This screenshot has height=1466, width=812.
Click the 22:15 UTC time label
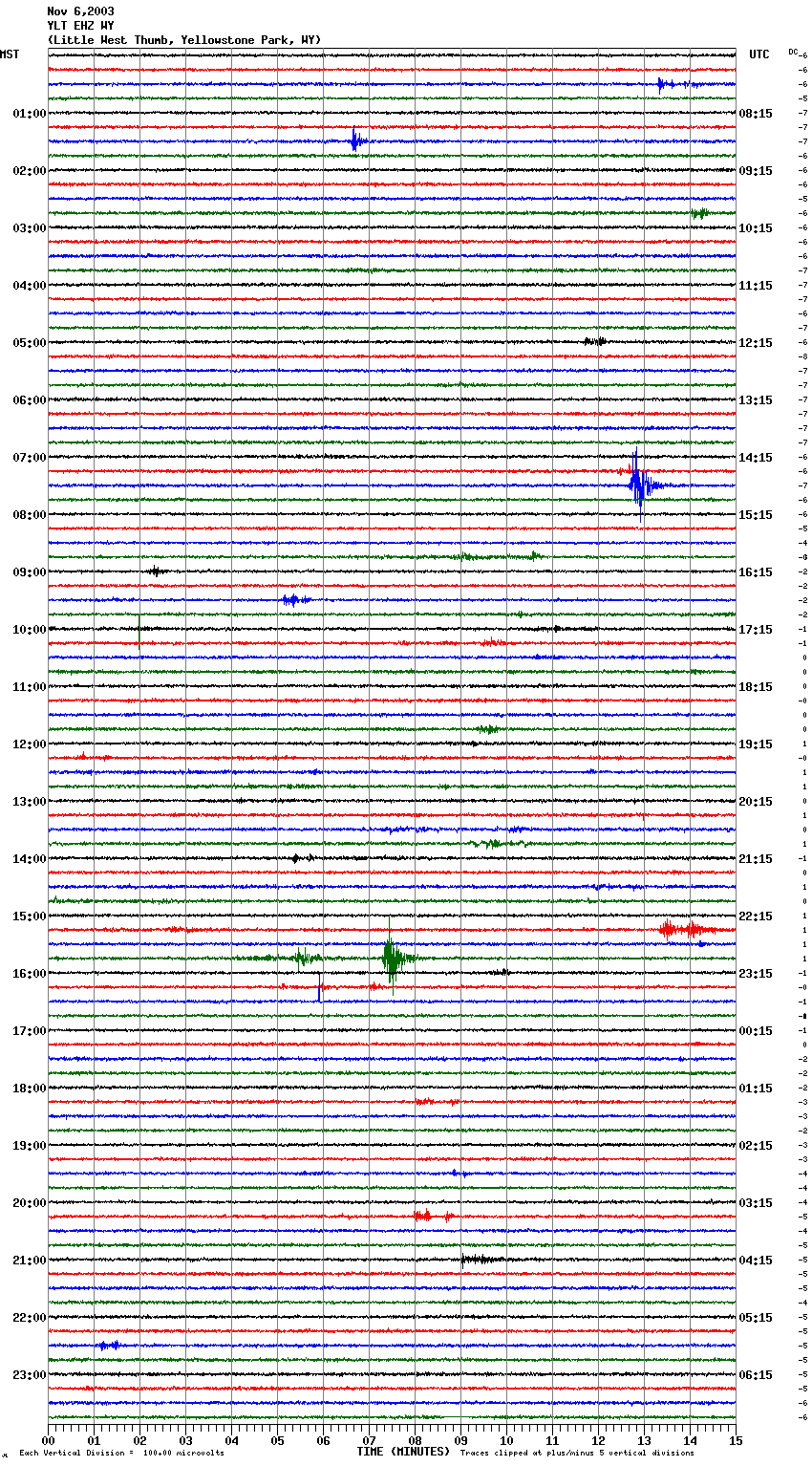[x=756, y=916]
